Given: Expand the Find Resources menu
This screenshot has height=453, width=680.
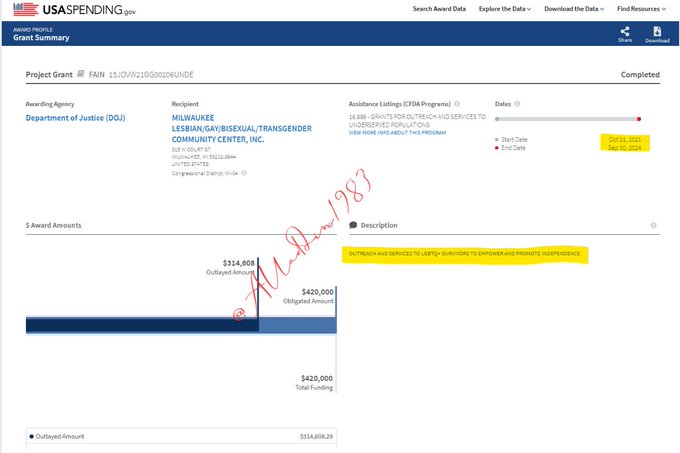Looking at the screenshot, I should point(645,9).
